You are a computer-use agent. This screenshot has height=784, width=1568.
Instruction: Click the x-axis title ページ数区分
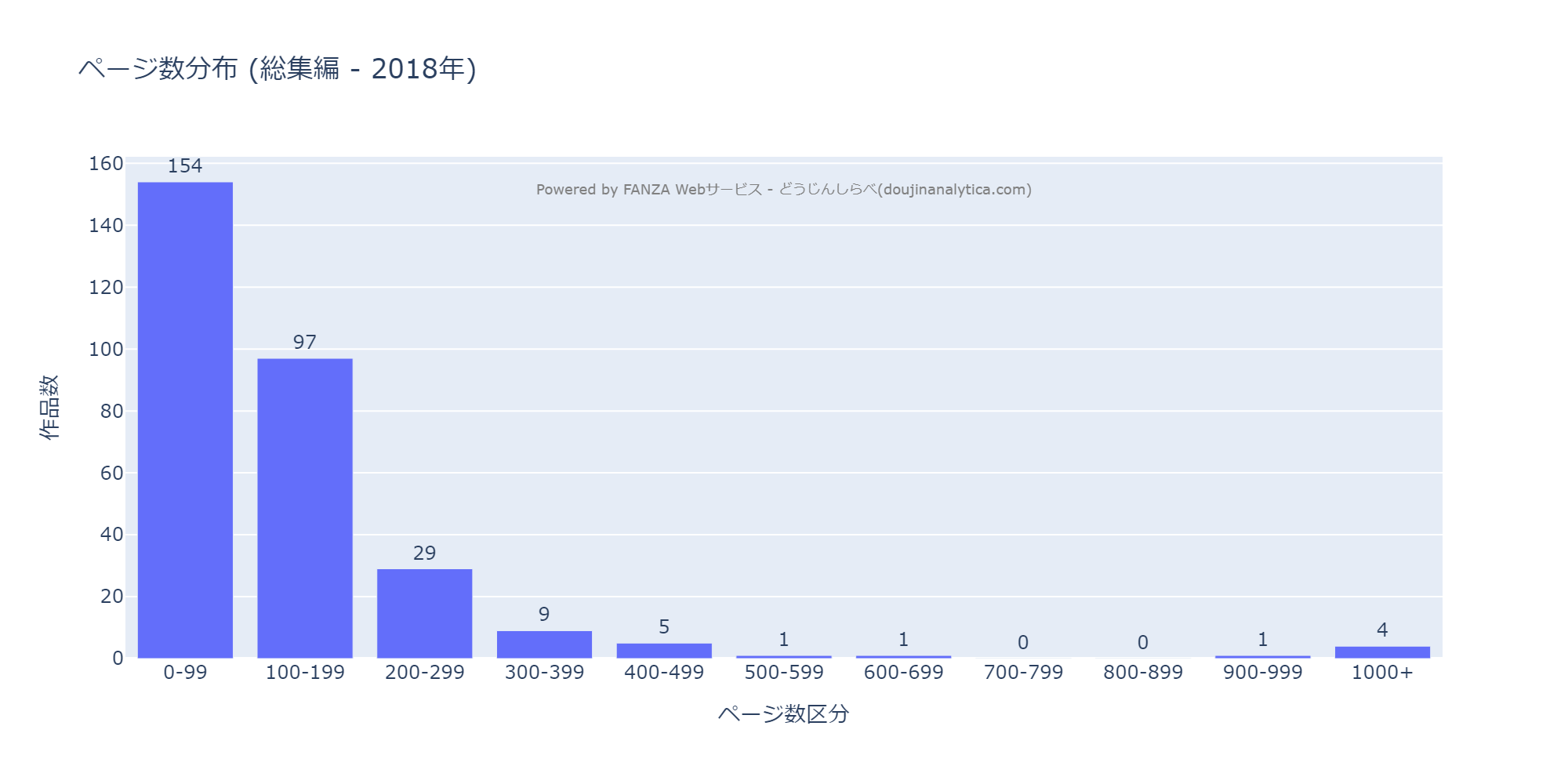783,714
